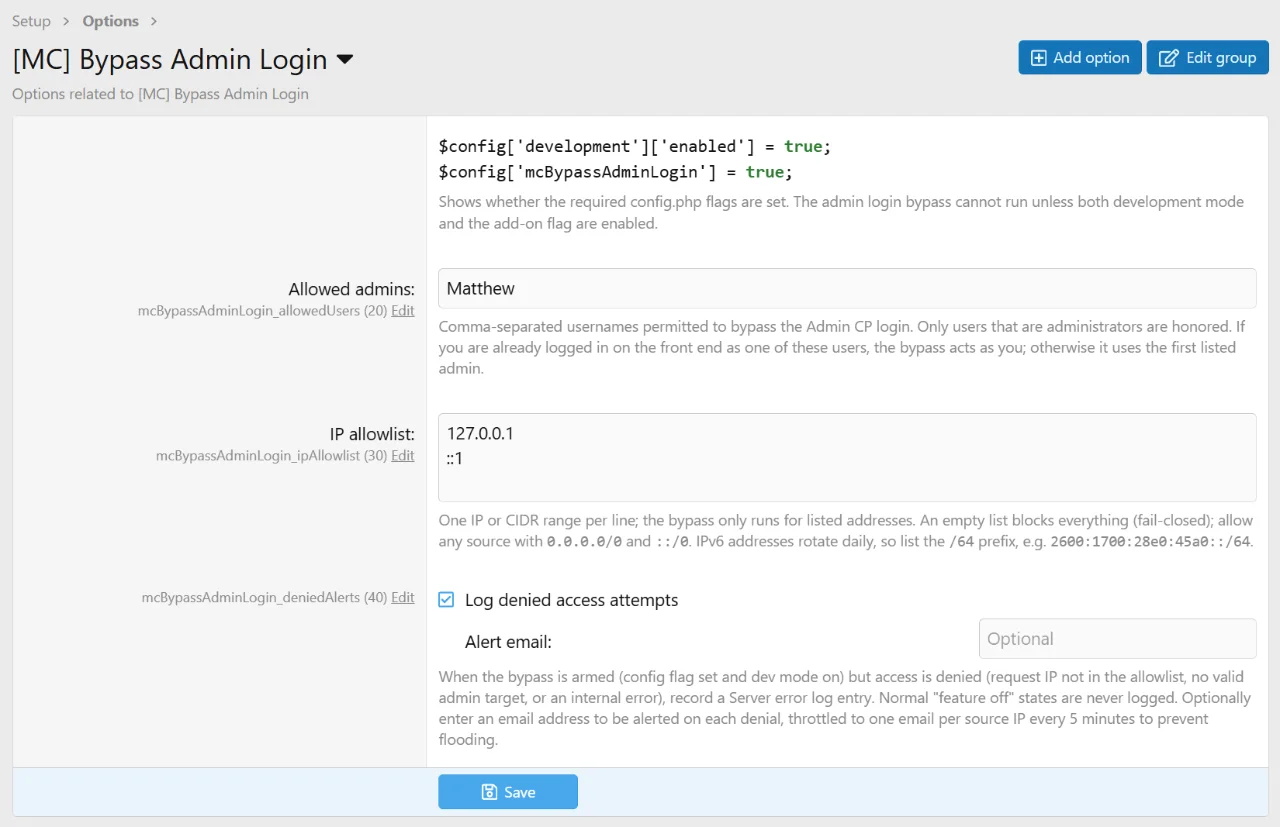Click the 2600:1700:28e0:45a0::/64 example text
1280x827 pixels.
pyautogui.click(x=1150, y=541)
